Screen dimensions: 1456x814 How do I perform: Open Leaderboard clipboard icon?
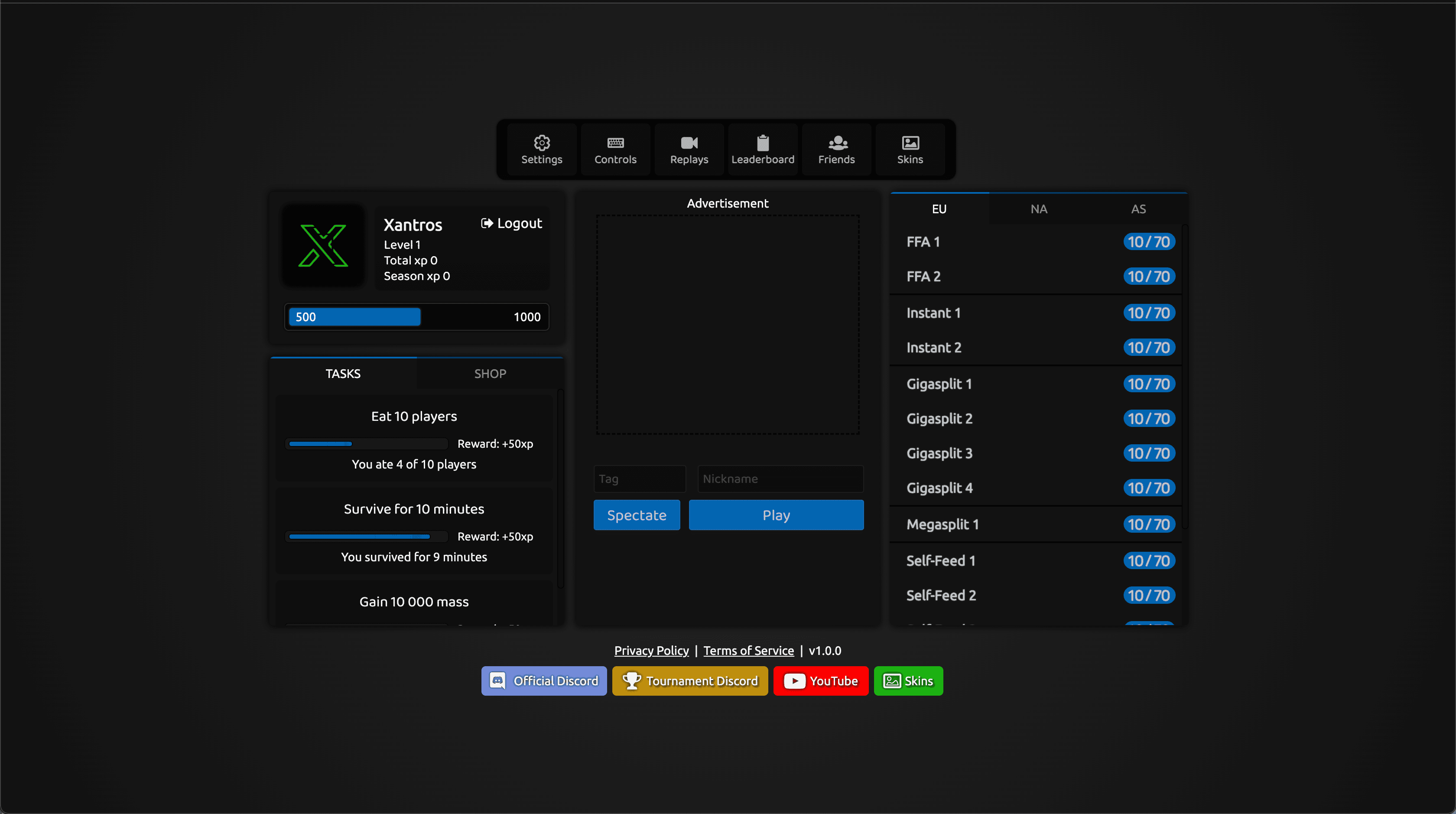[x=763, y=143]
